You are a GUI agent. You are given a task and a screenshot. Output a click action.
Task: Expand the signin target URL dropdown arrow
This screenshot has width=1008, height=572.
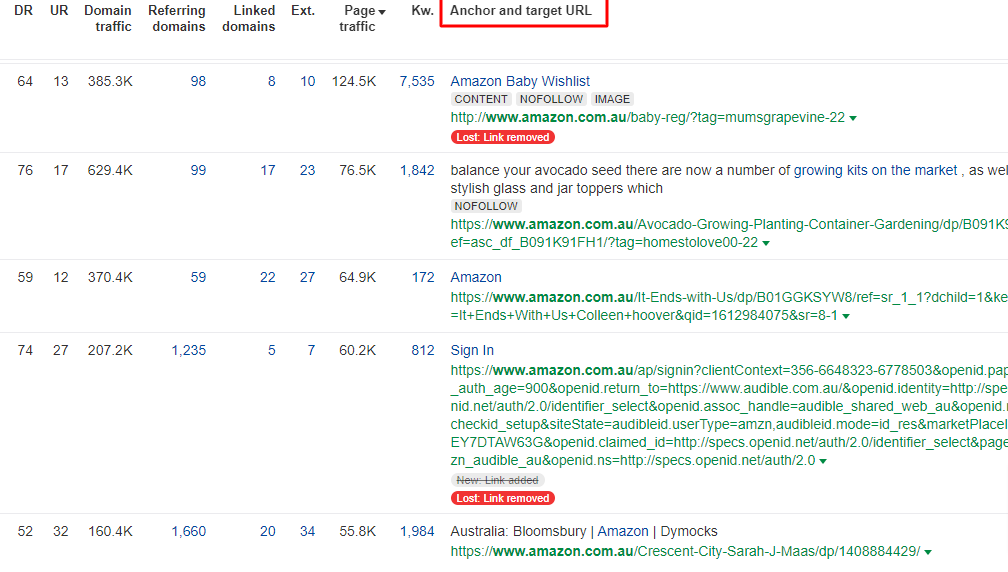pos(823,461)
